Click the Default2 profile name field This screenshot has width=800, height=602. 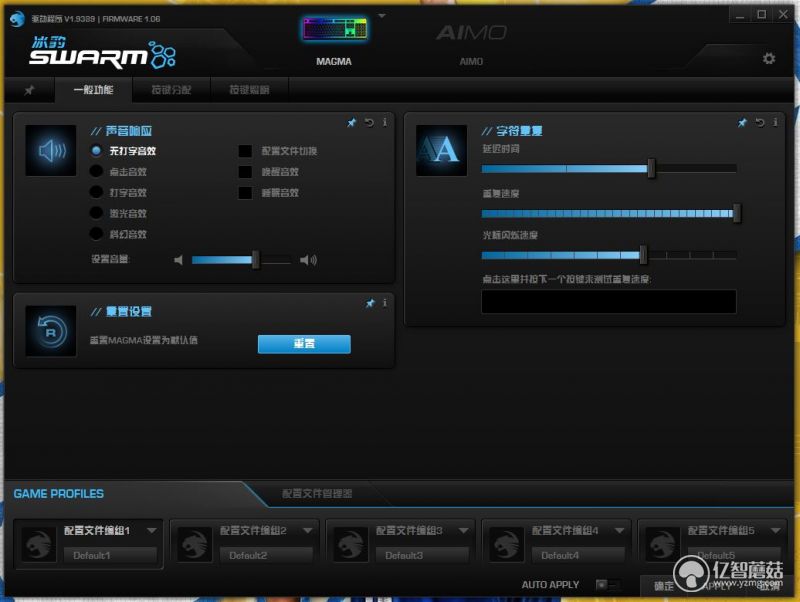(x=266, y=555)
